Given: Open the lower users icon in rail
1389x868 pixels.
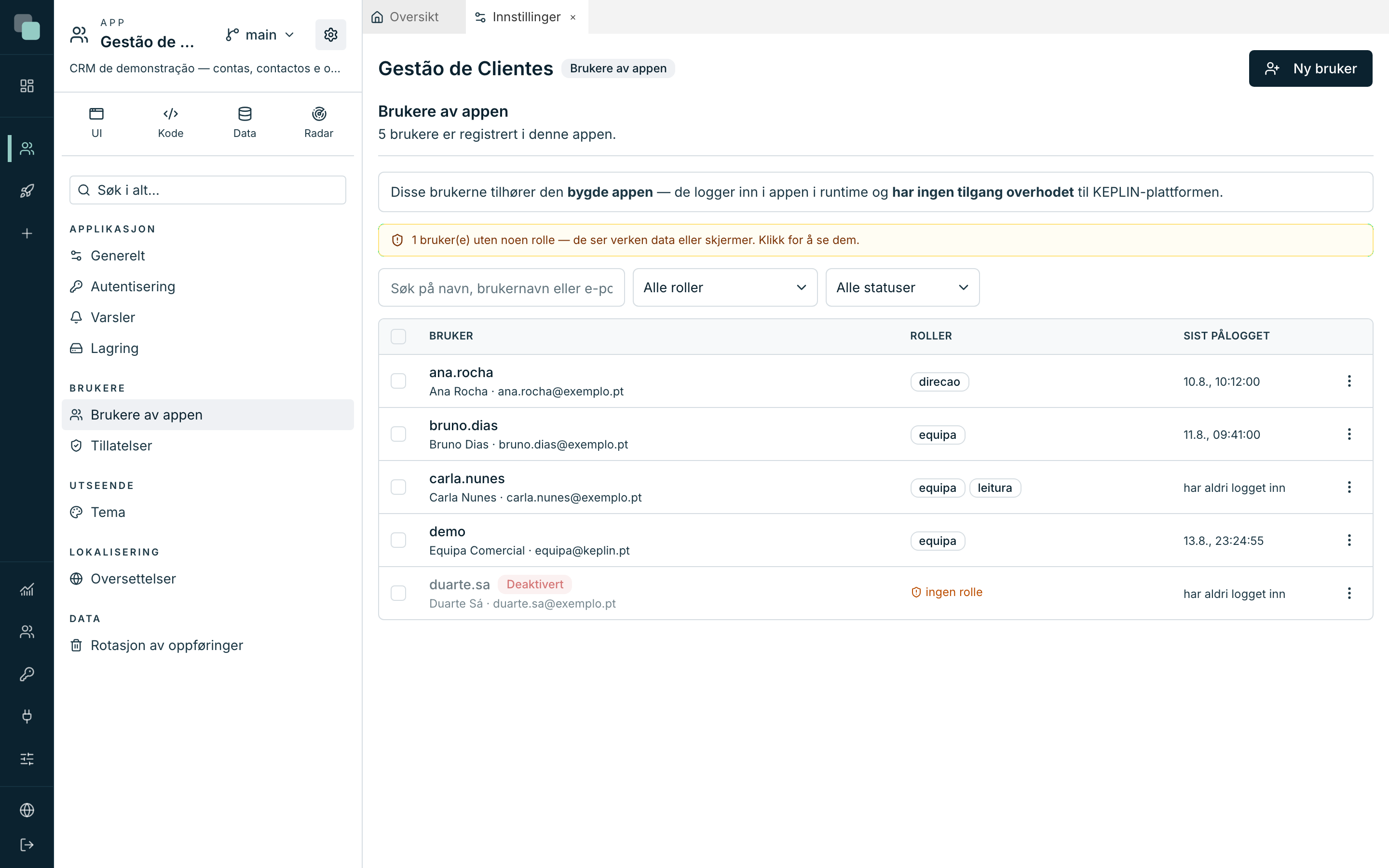Looking at the screenshot, I should (x=27, y=632).
